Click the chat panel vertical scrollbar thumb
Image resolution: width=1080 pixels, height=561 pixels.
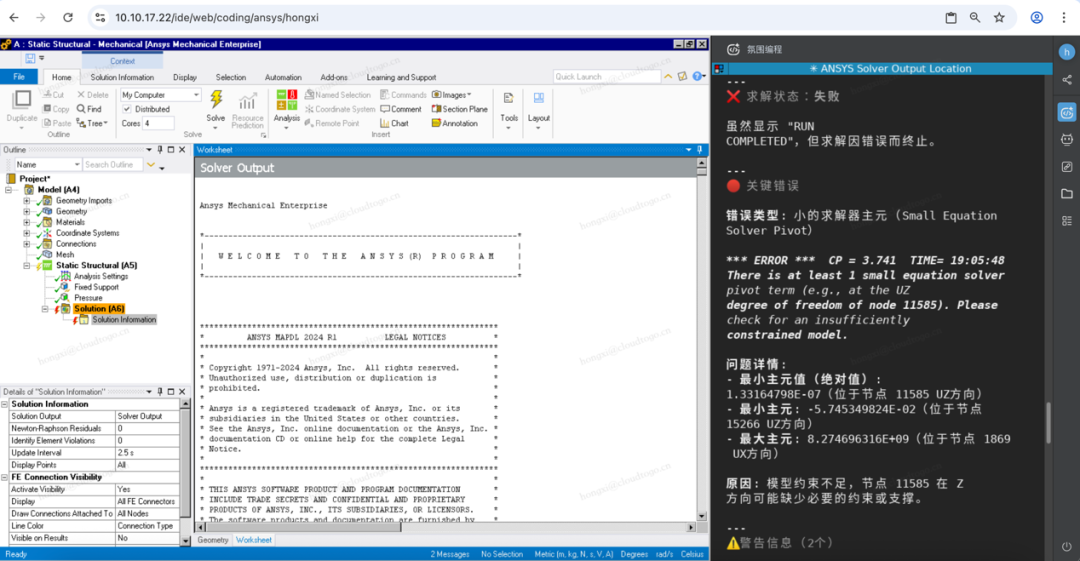[x=1048, y=422]
